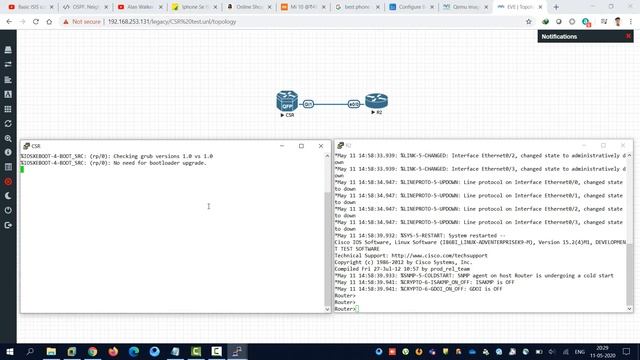The image size is (640, 360).
Task: Switch to the Alan Walker tab
Action: tap(140, 7)
